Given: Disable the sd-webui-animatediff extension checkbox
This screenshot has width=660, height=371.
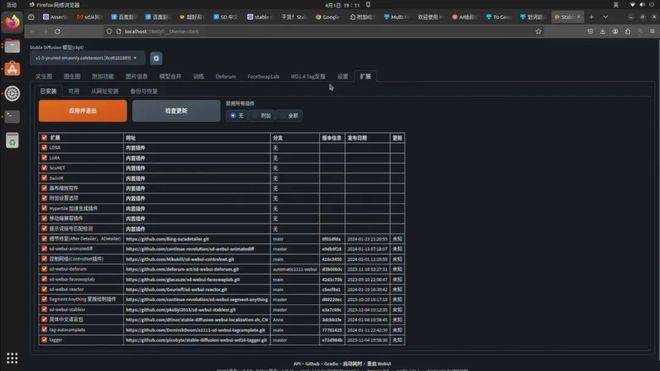Looking at the screenshot, I should coord(44,249).
